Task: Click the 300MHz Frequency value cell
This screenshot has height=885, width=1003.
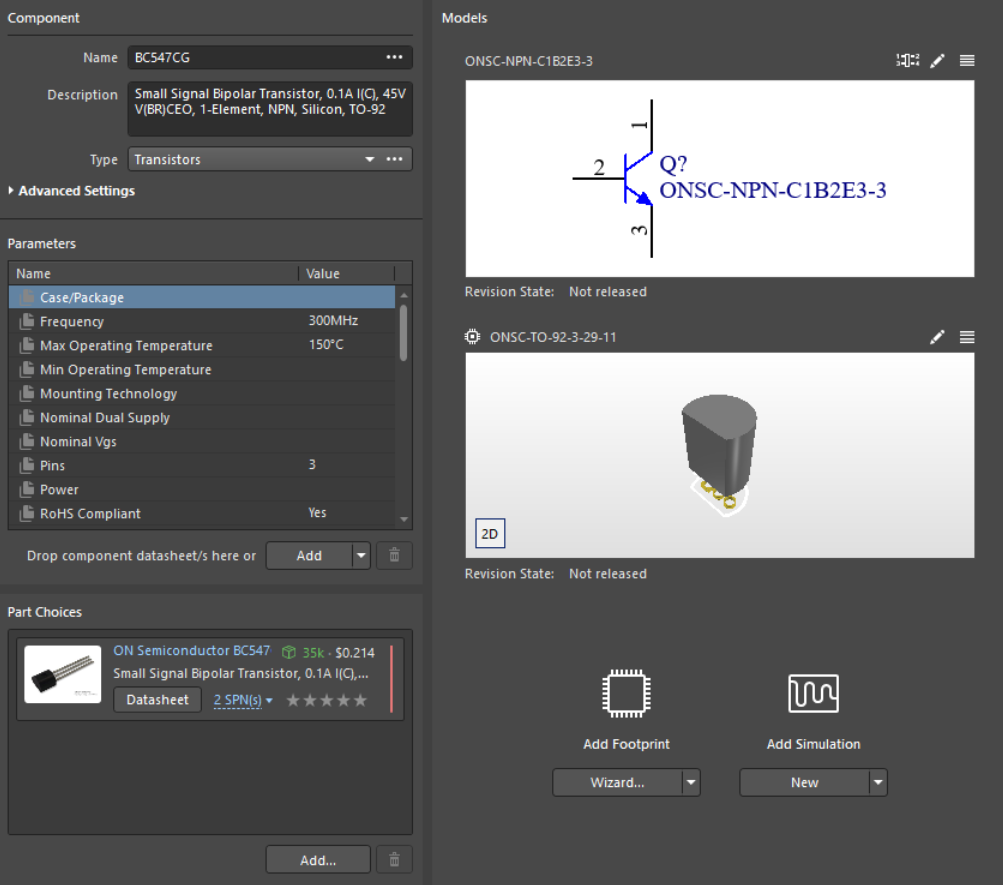Action: pos(333,320)
